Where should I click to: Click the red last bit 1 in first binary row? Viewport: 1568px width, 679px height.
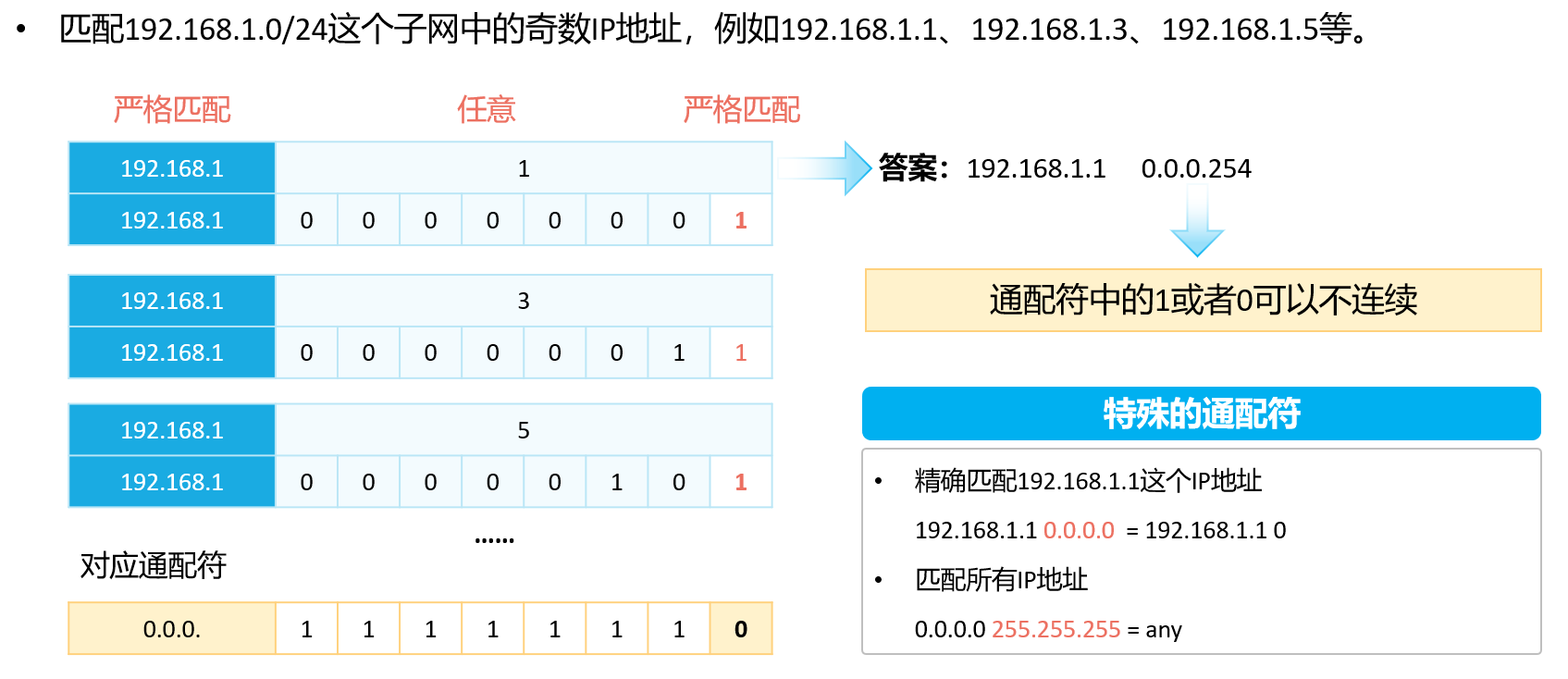pos(741,220)
